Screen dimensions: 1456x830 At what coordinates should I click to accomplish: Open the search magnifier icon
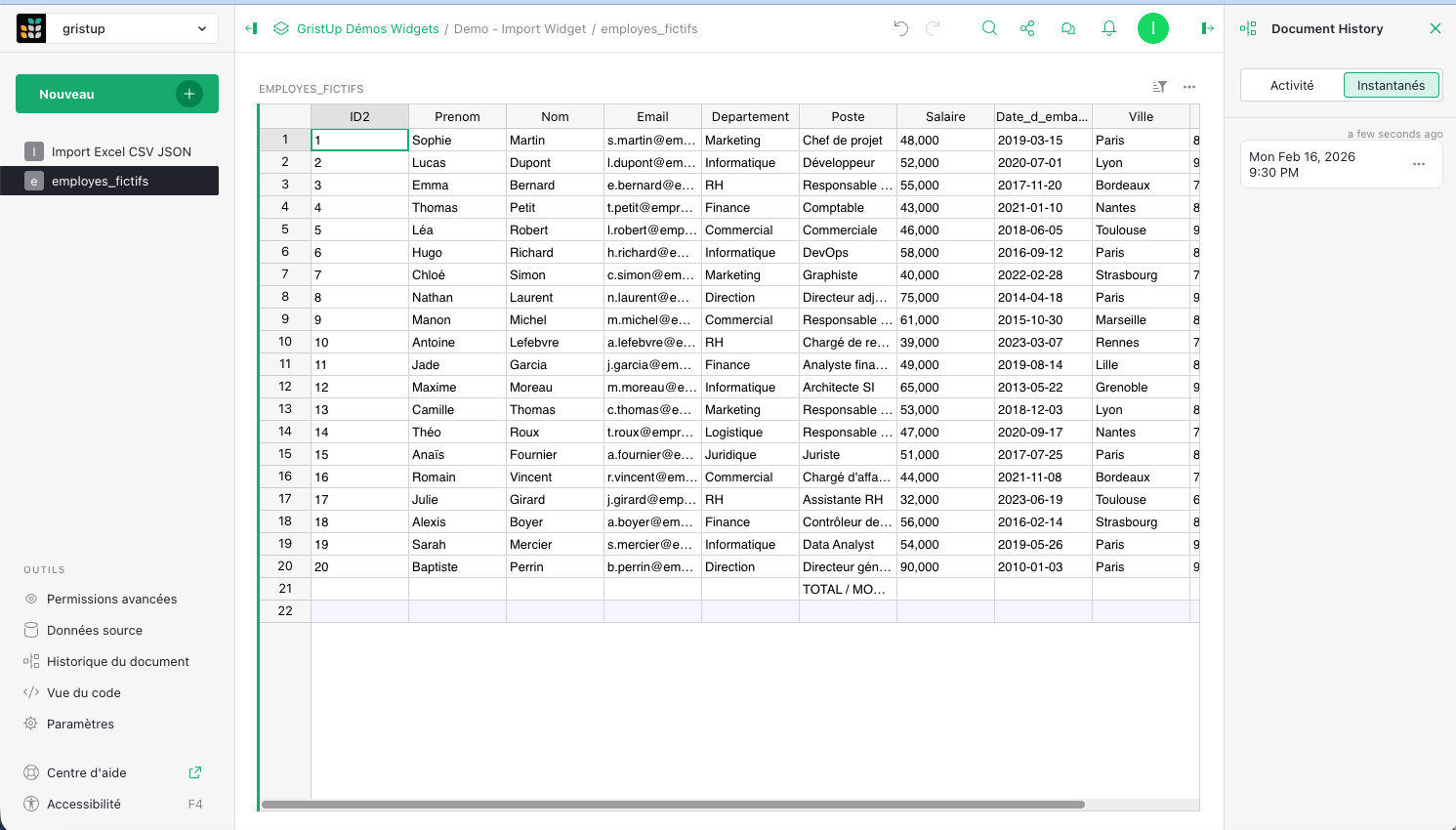click(989, 28)
